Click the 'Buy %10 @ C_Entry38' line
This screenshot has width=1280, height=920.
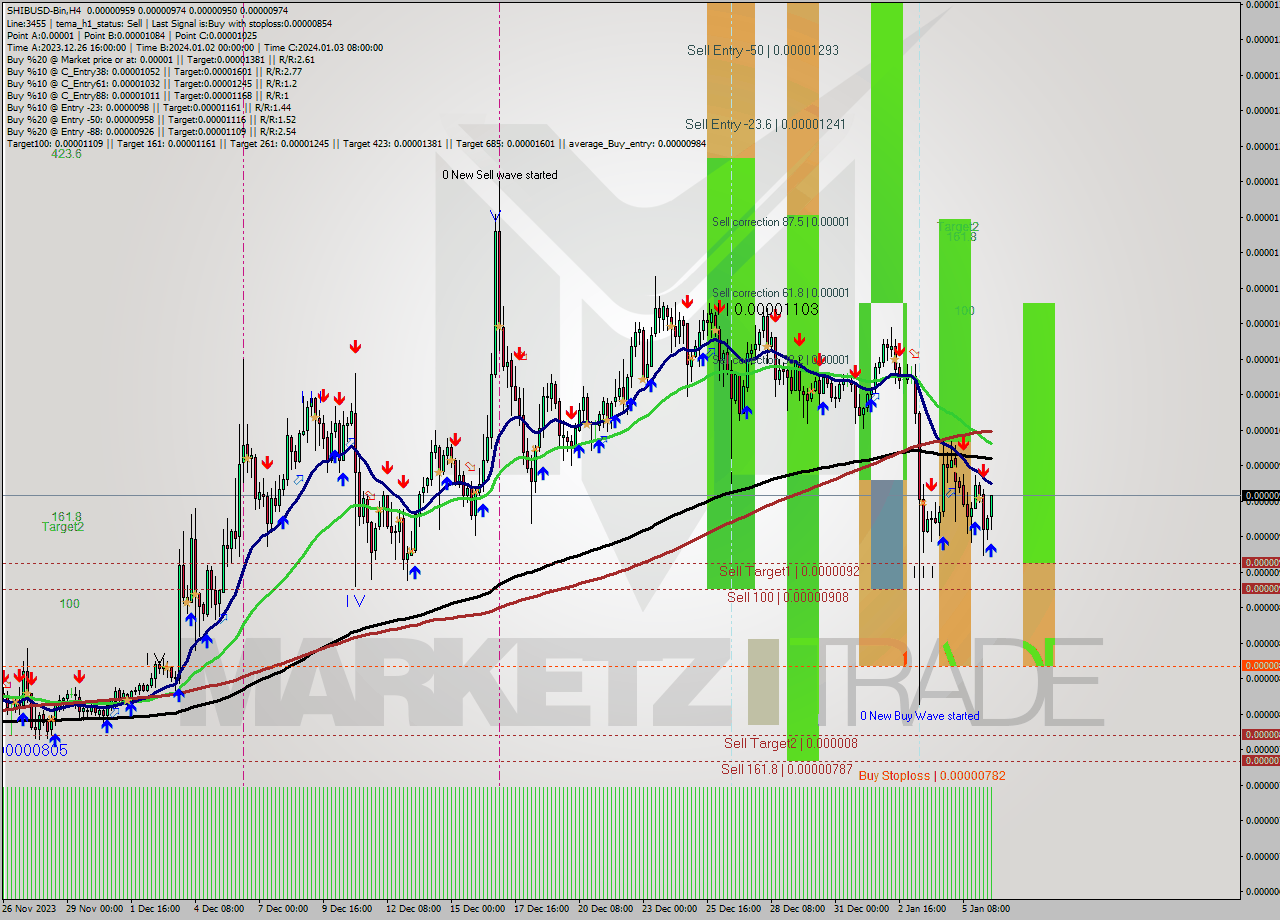tap(154, 71)
